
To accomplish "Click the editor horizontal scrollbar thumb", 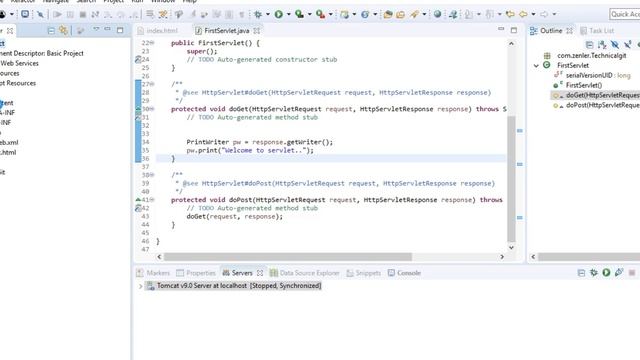I will tap(288, 257).
